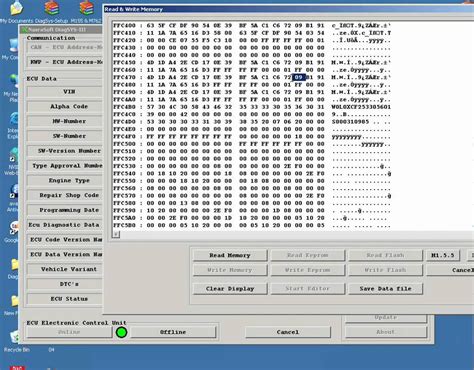The width and height of the screenshot is (474, 370).
Task: Click the Read & Write Memory title bar
Action: point(289,9)
